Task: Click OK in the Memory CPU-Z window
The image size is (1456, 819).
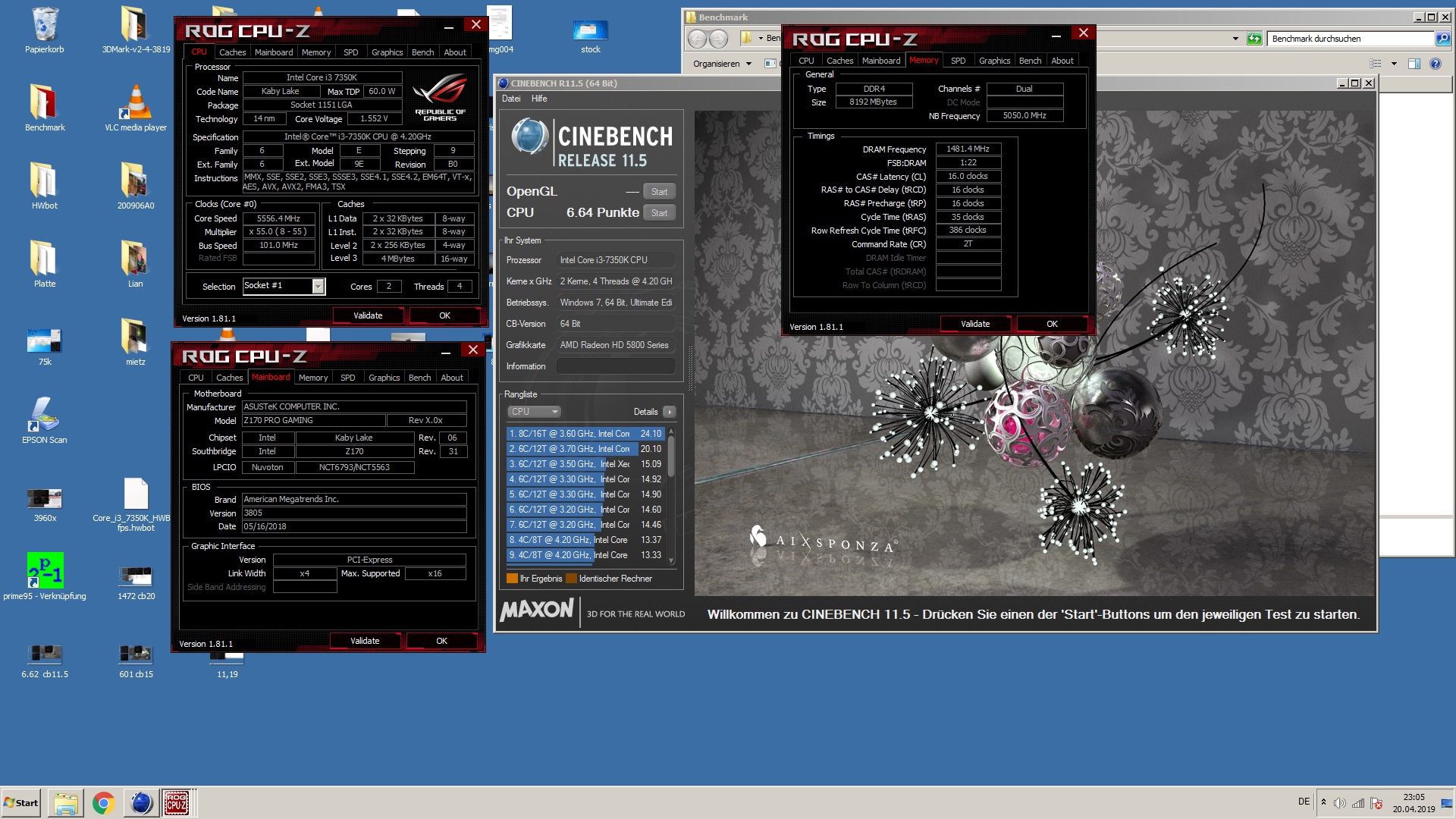Action: 1052,324
